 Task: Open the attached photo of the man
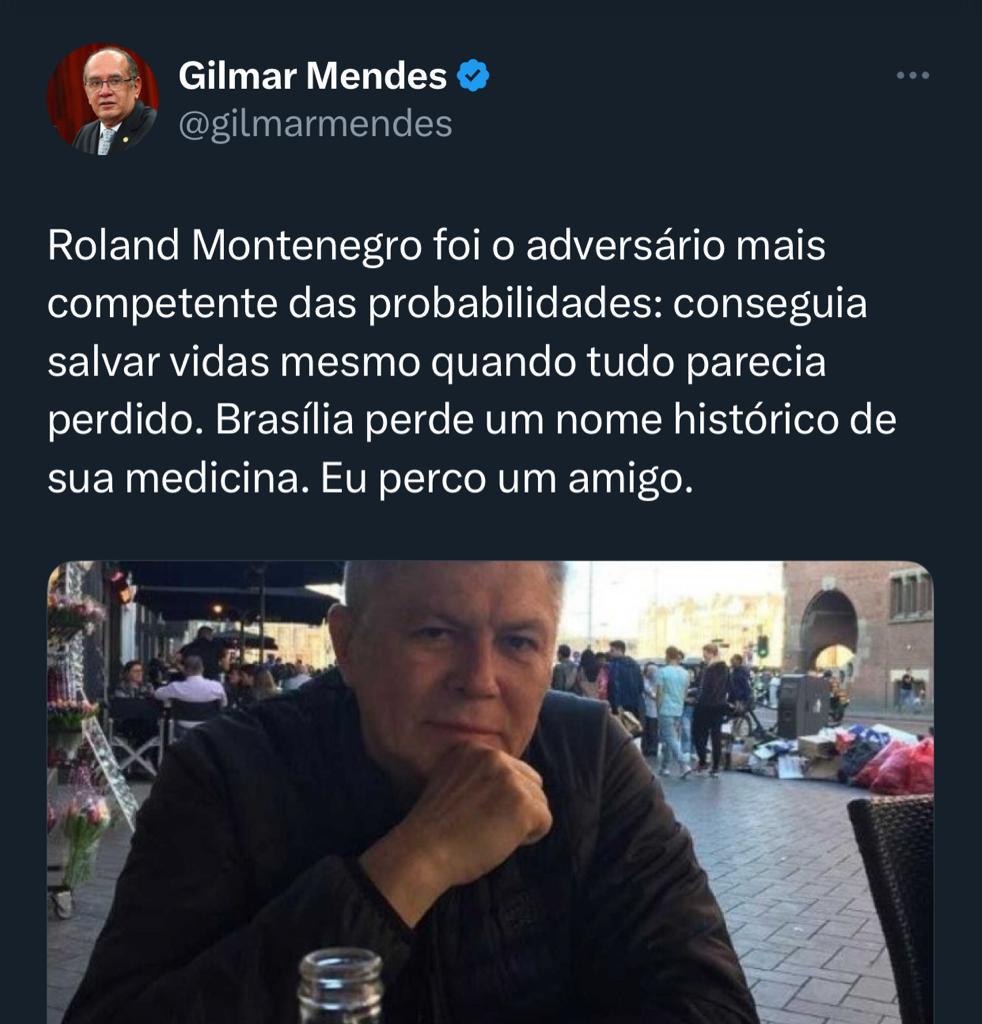[490, 792]
